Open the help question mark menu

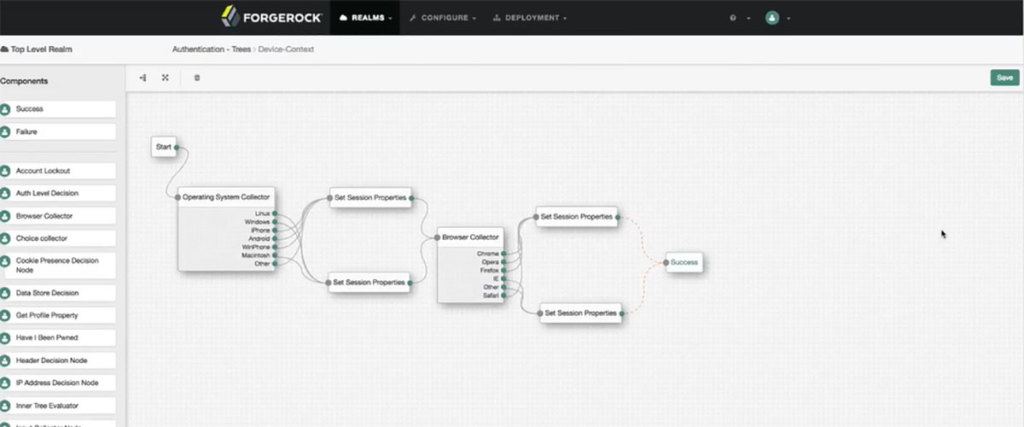735,18
